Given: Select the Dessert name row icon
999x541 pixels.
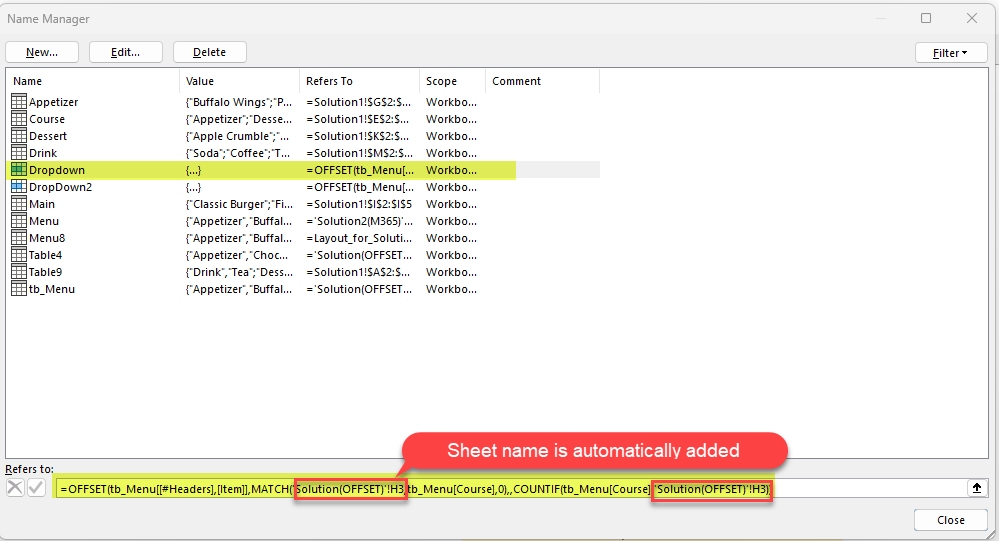Looking at the screenshot, I should coord(18,136).
